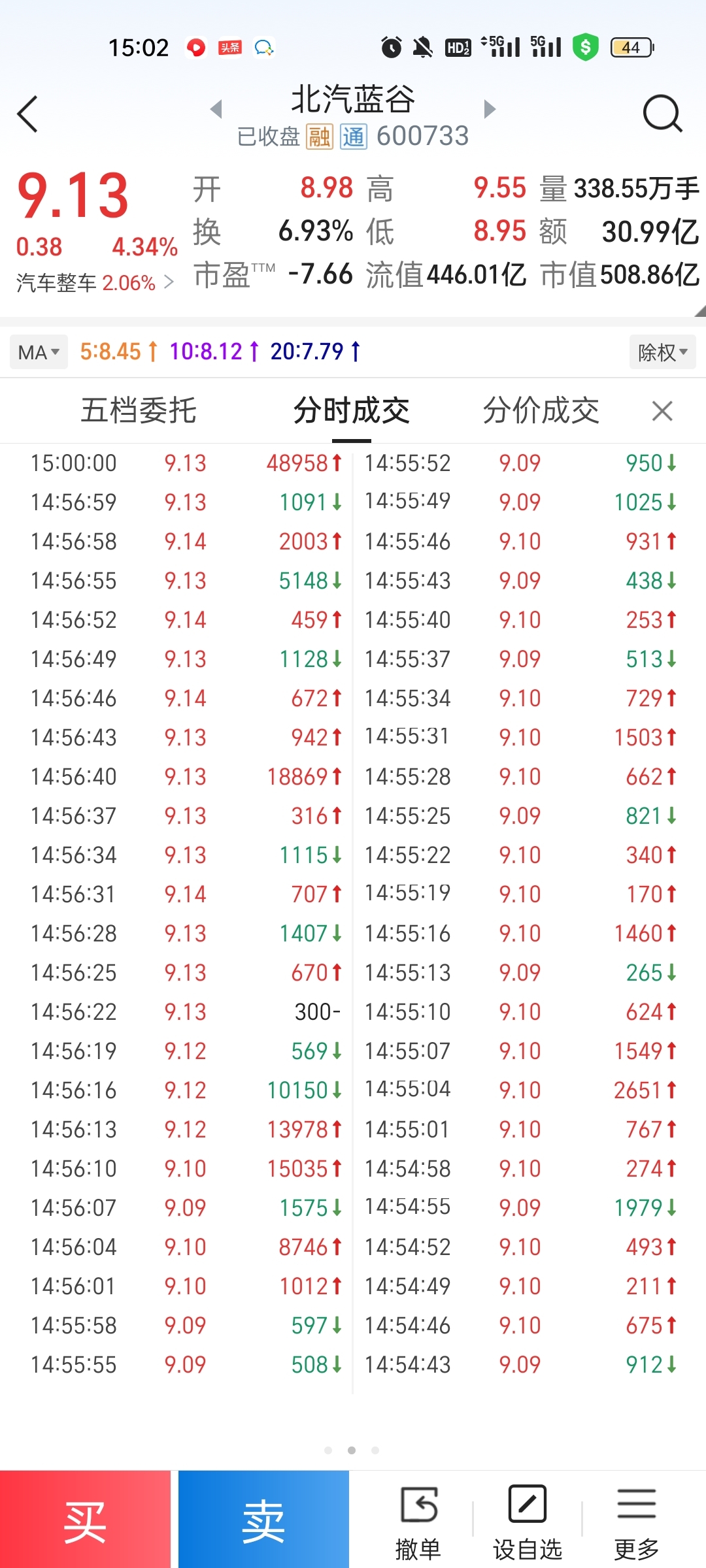The image size is (706, 1568).
Task: Close the trade details panel
Action: point(662,411)
